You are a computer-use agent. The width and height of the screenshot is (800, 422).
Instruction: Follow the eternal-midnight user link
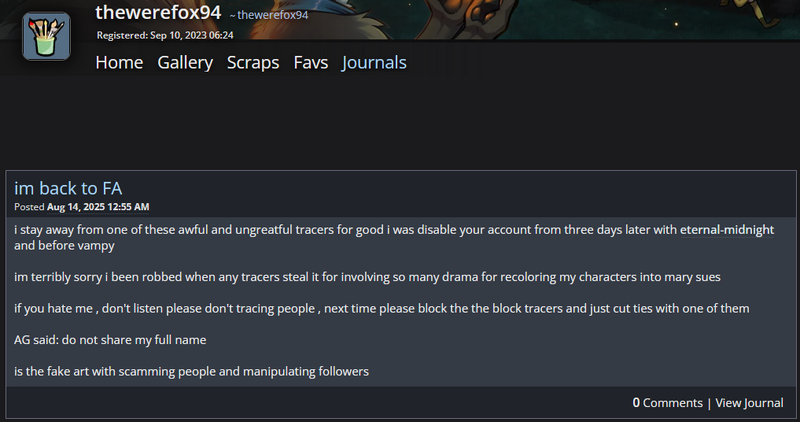(727, 230)
